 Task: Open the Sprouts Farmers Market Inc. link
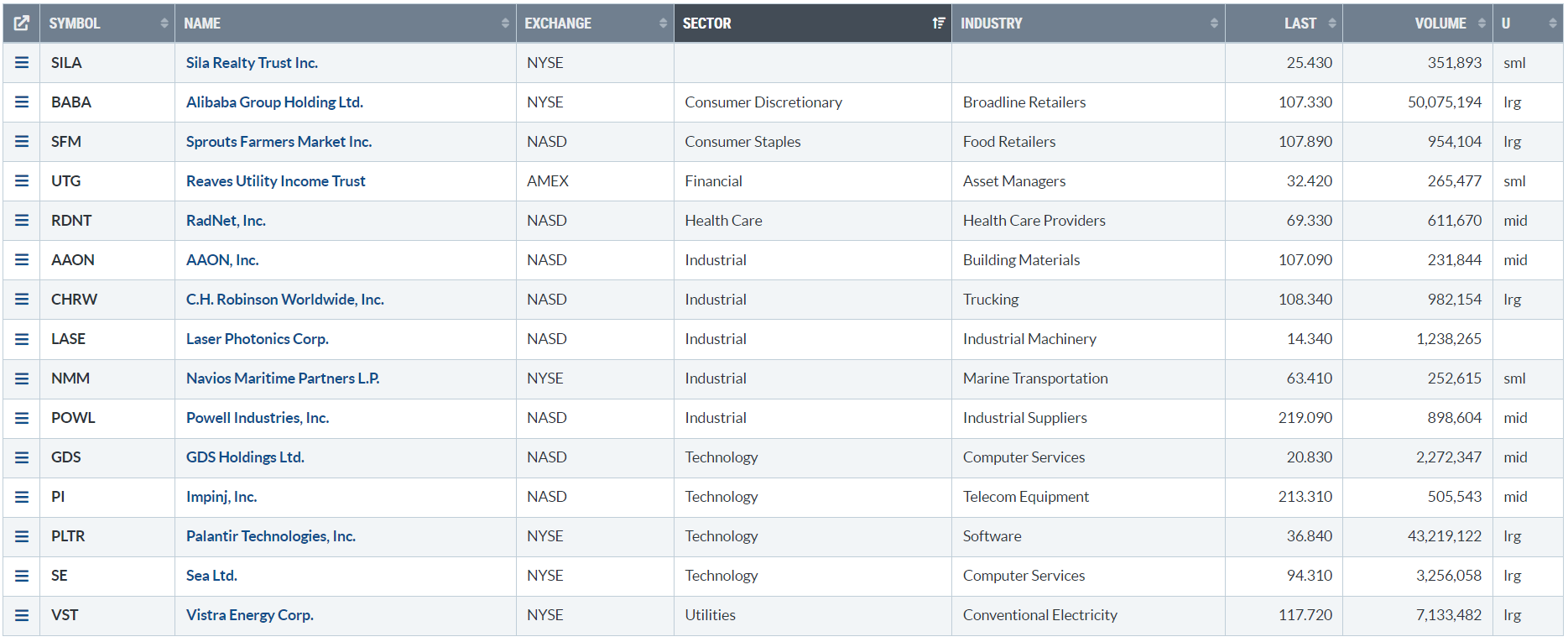(279, 142)
